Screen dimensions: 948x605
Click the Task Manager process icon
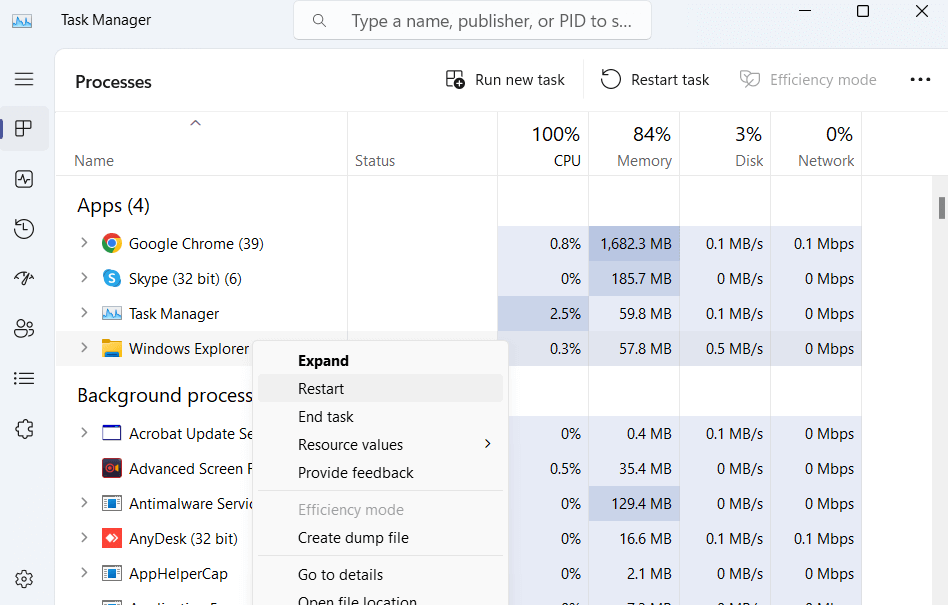112,314
